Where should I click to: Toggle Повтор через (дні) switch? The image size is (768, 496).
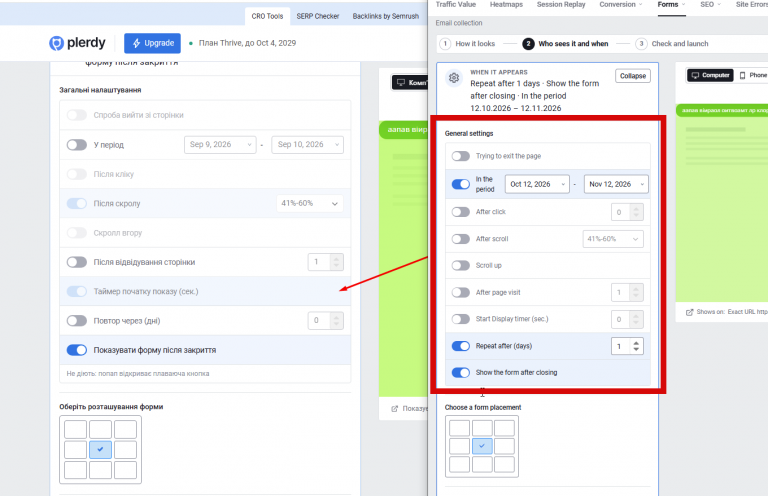coord(77,321)
